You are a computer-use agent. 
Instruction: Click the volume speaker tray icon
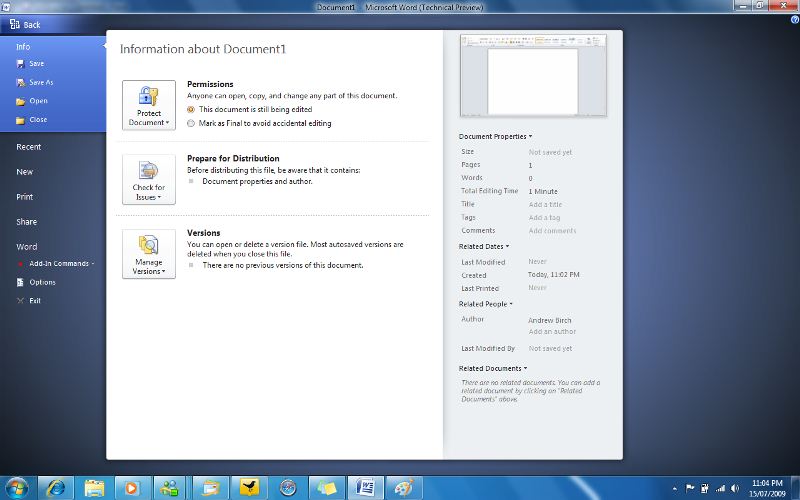coord(735,488)
